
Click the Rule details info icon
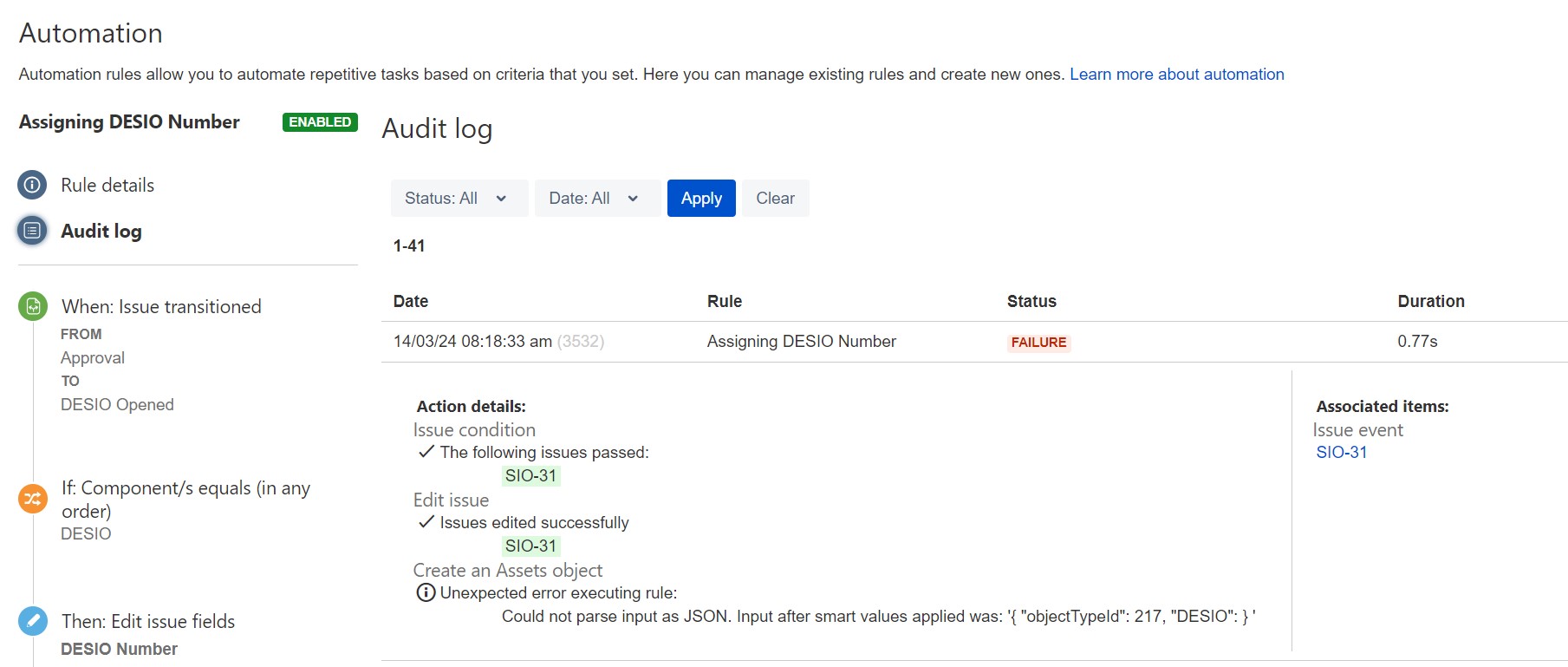coord(33,185)
